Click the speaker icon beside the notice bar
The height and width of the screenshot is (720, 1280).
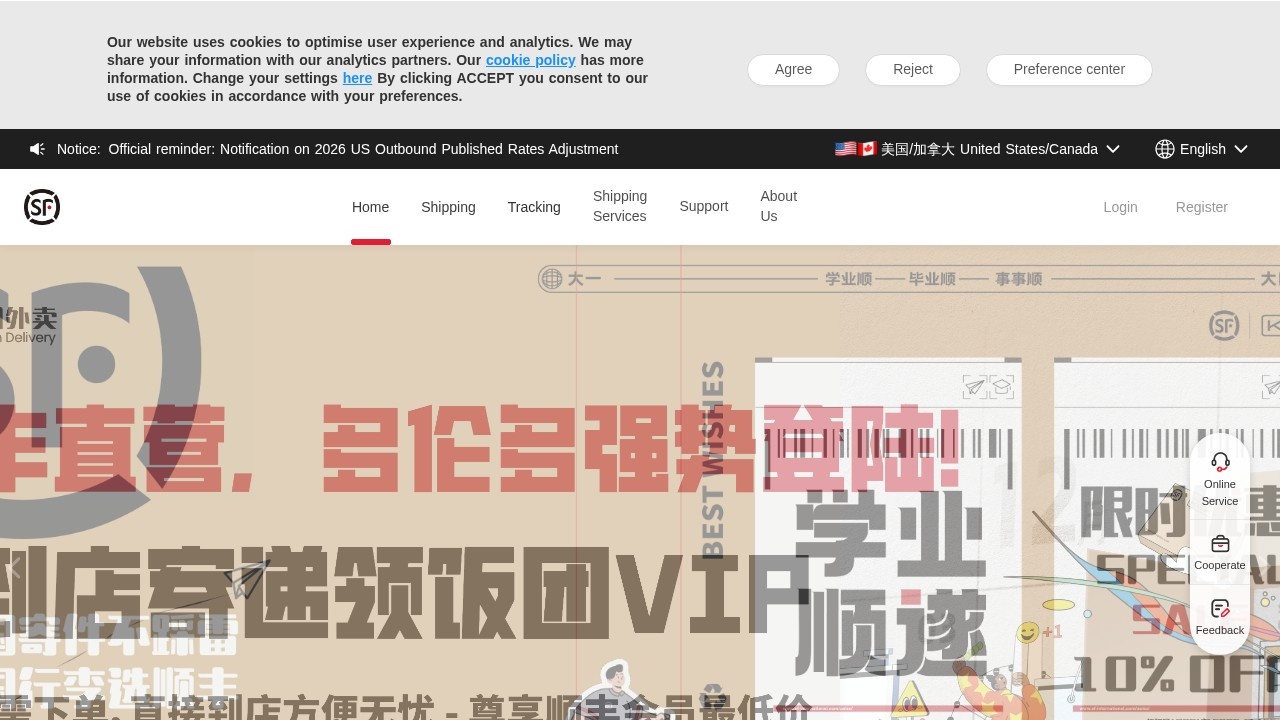(37, 149)
